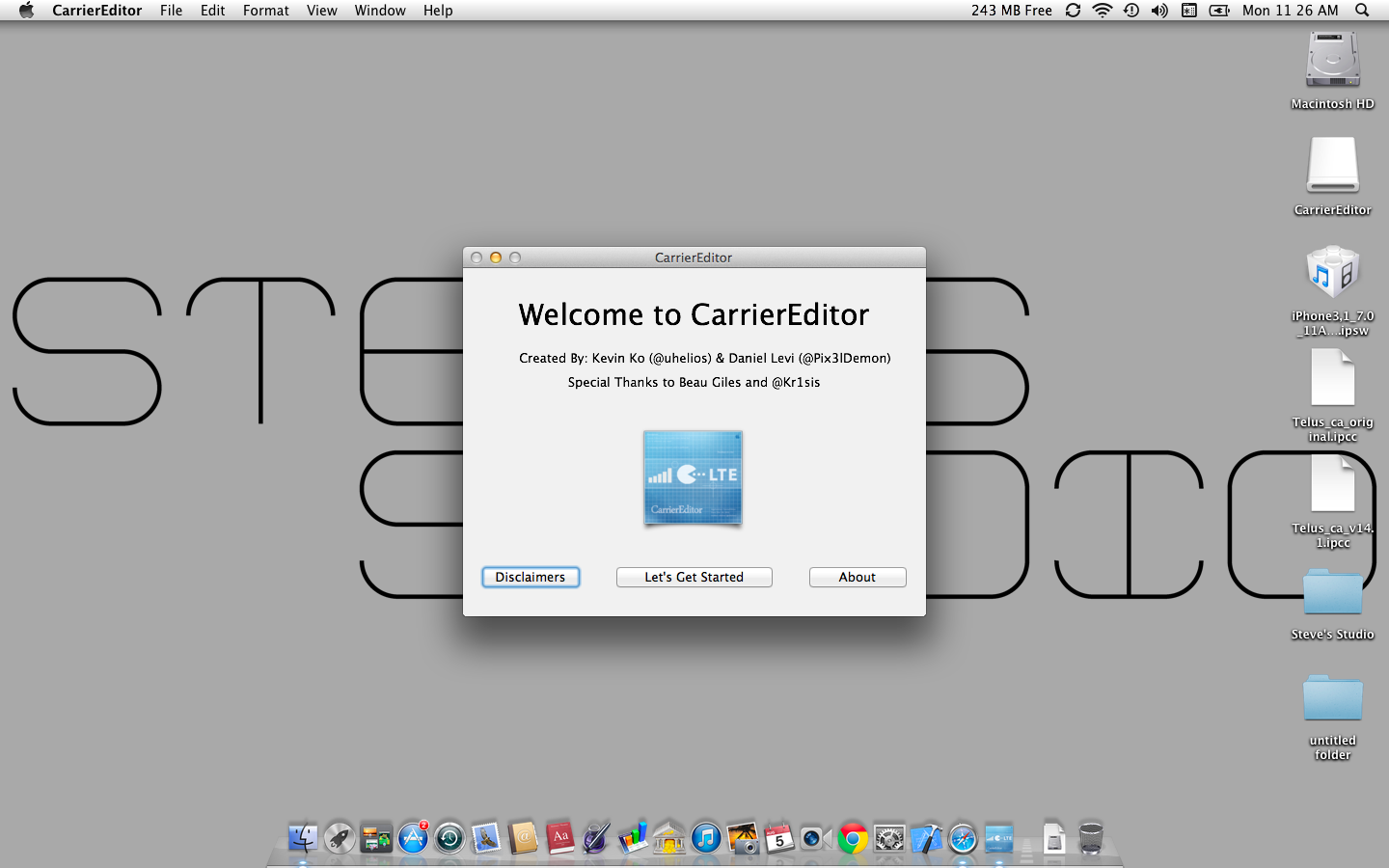Open the Wi-Fi status menu
Screen dimensions: 1389x868
[x=1102, y=11]
